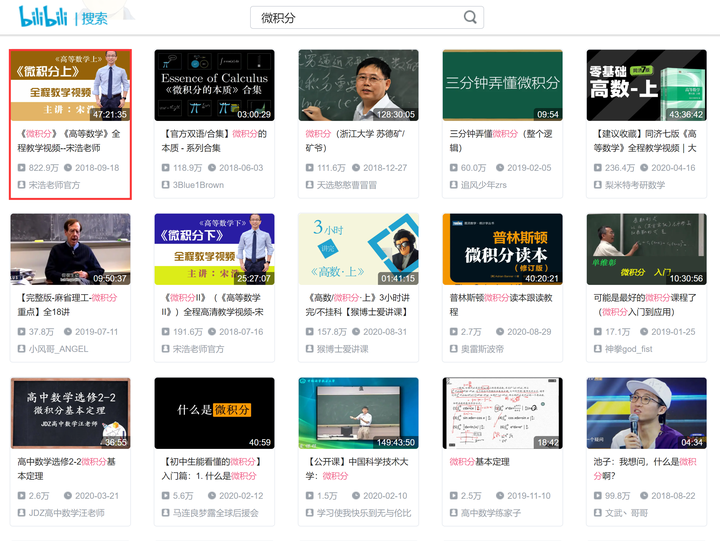Open 普林斯顿微积分读本 video thumbnail
The height and width of the screenshot is (541, 720).
tap(502, 249)
